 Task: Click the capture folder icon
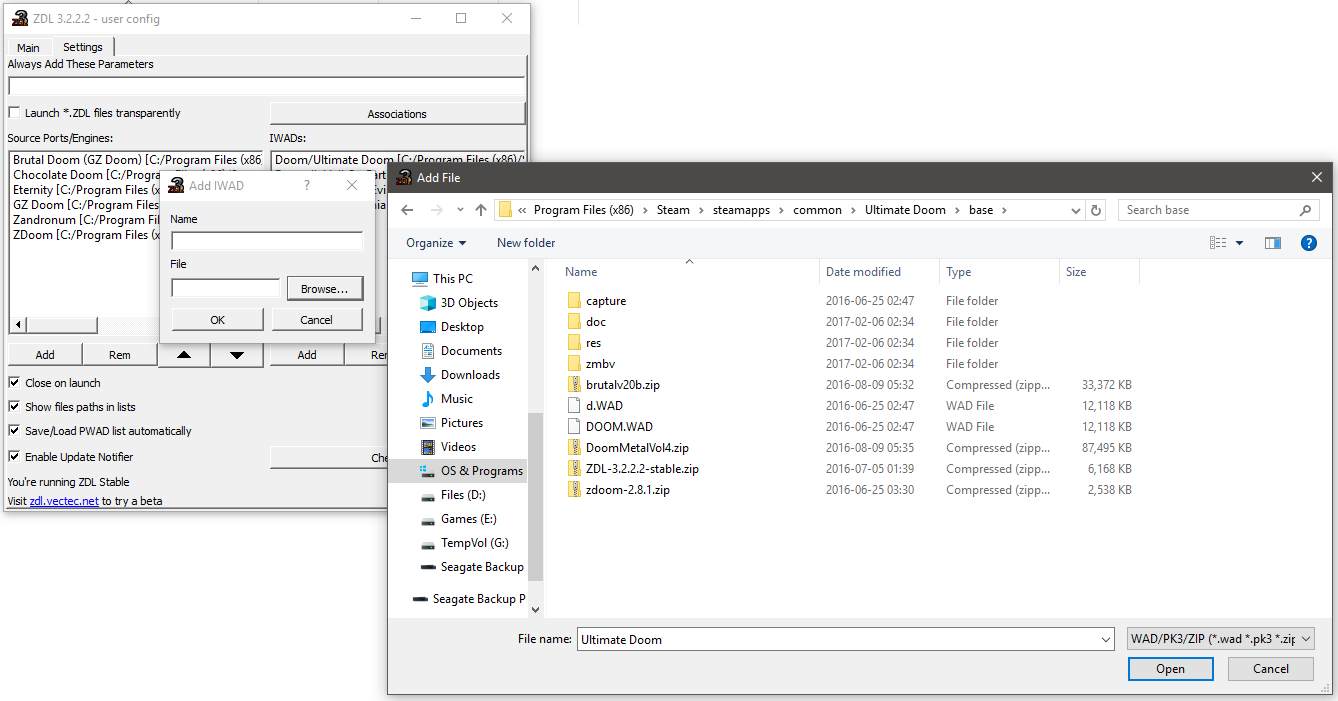(x=574, y=301)
